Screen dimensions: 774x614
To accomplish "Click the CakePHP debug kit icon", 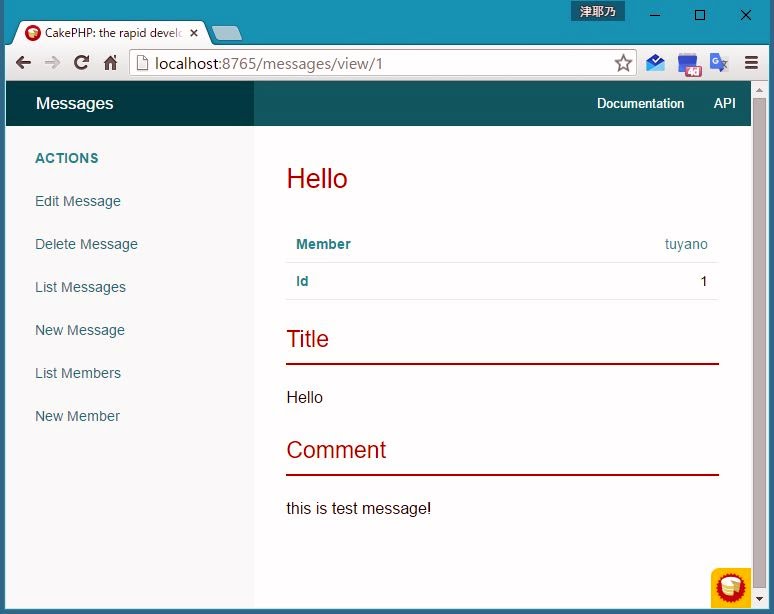I will point(731,587).
